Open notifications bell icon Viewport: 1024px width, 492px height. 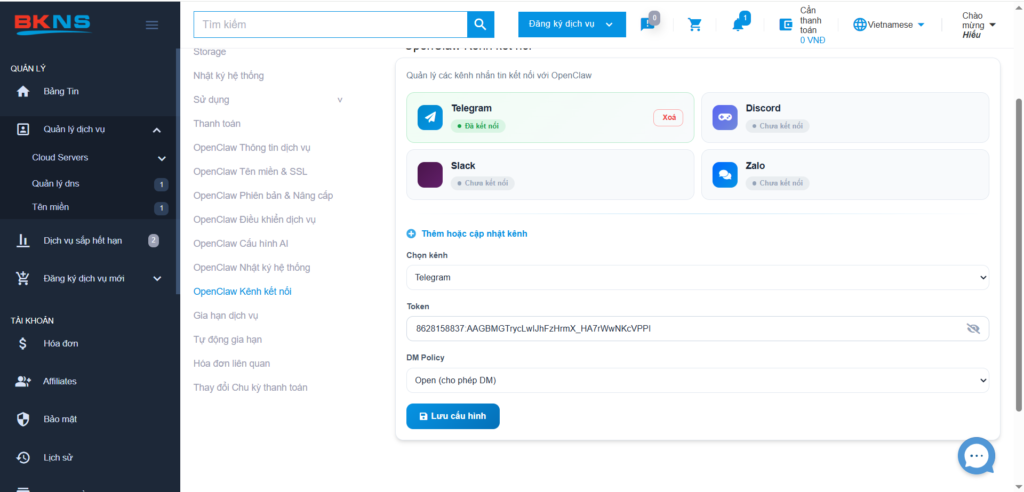click(739, 24)
